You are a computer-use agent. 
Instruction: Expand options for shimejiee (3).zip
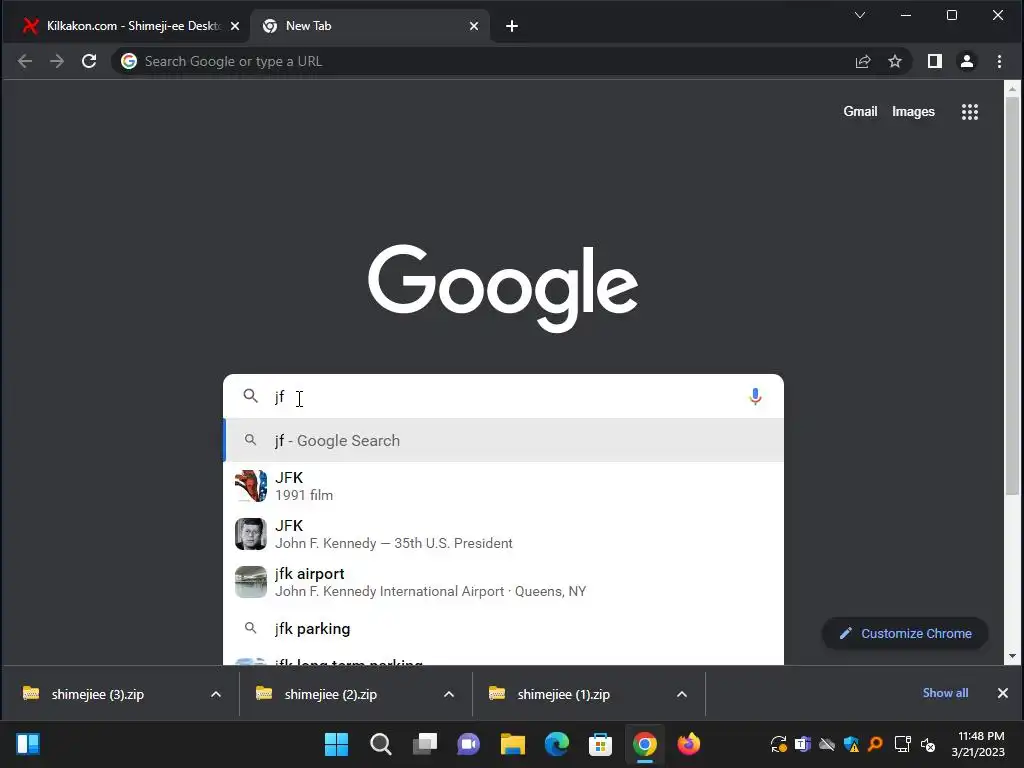pos(216,694)
